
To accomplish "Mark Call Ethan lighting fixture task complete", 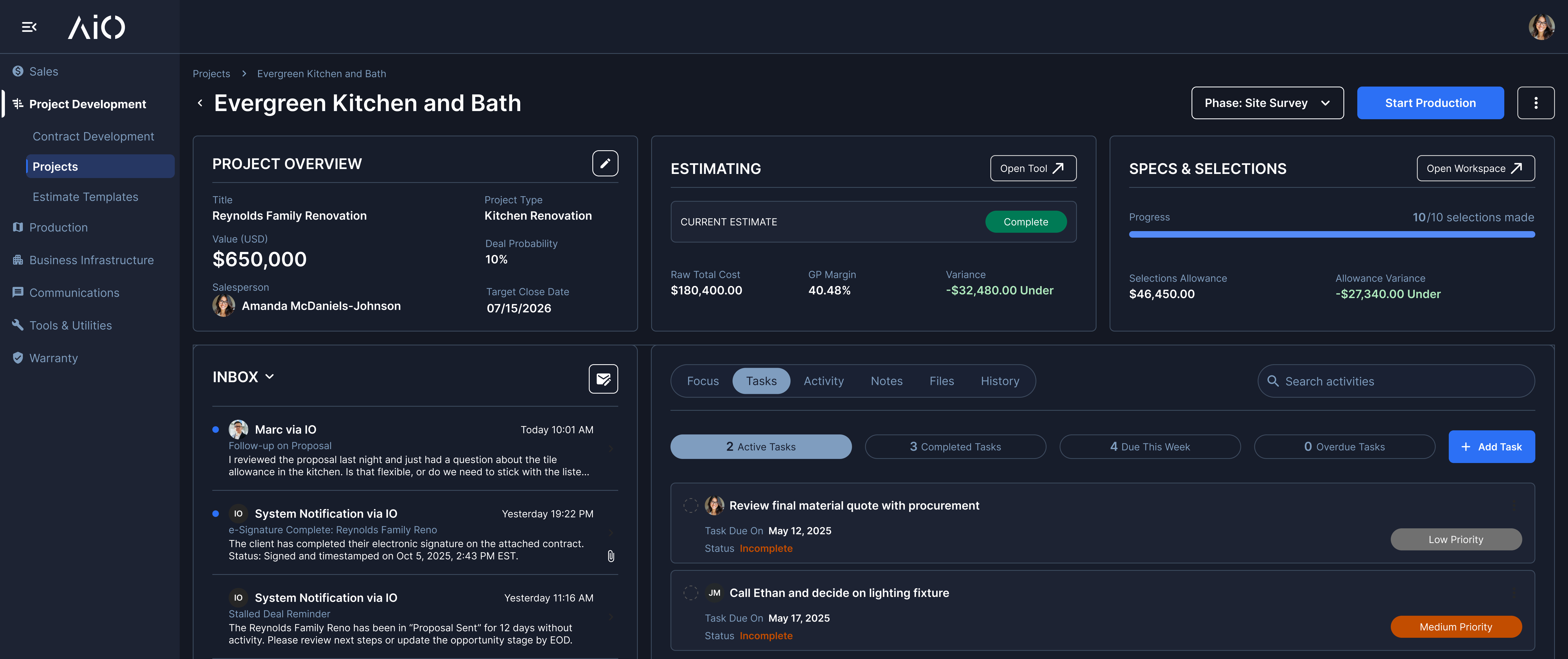I will coord(690,593).
